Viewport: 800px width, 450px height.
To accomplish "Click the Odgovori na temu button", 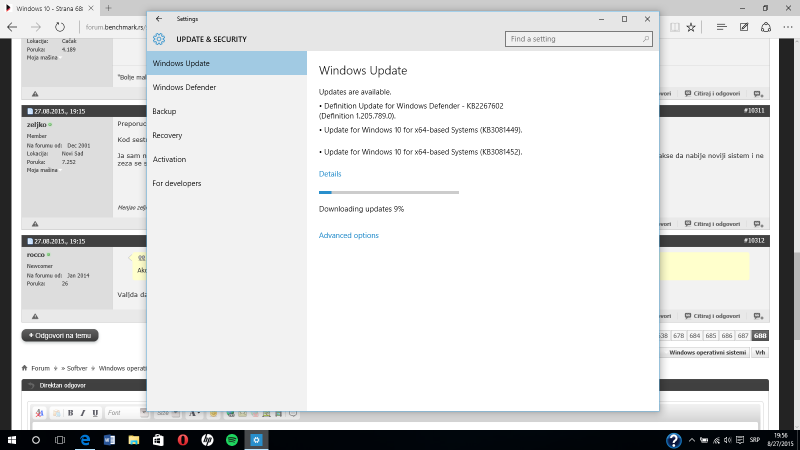I will 60,336.
